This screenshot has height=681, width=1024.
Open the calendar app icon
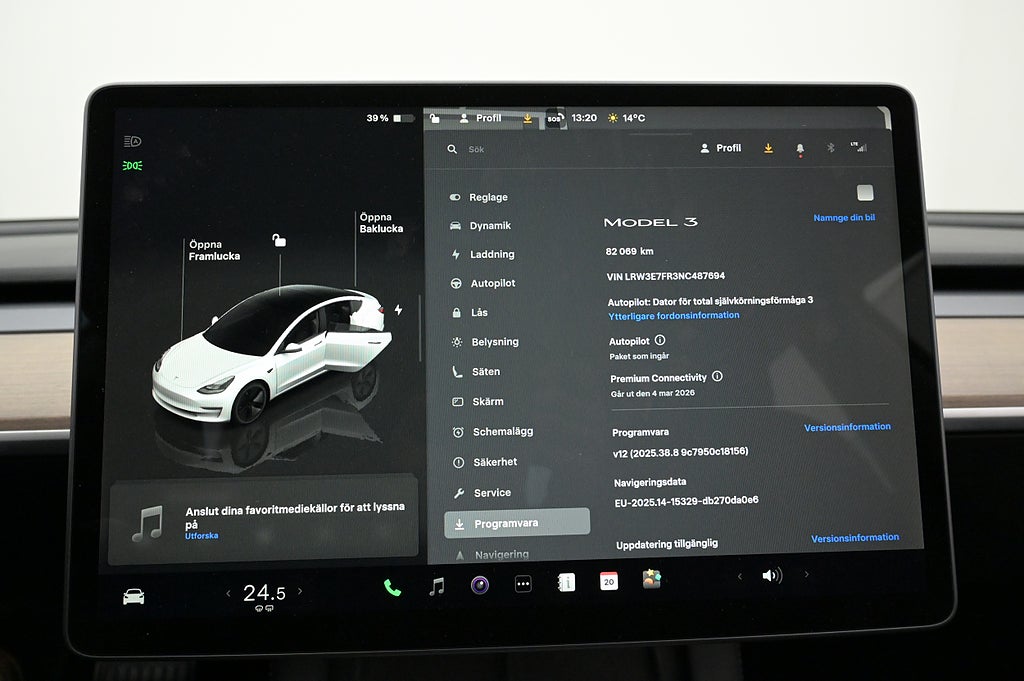coord(608,581)
